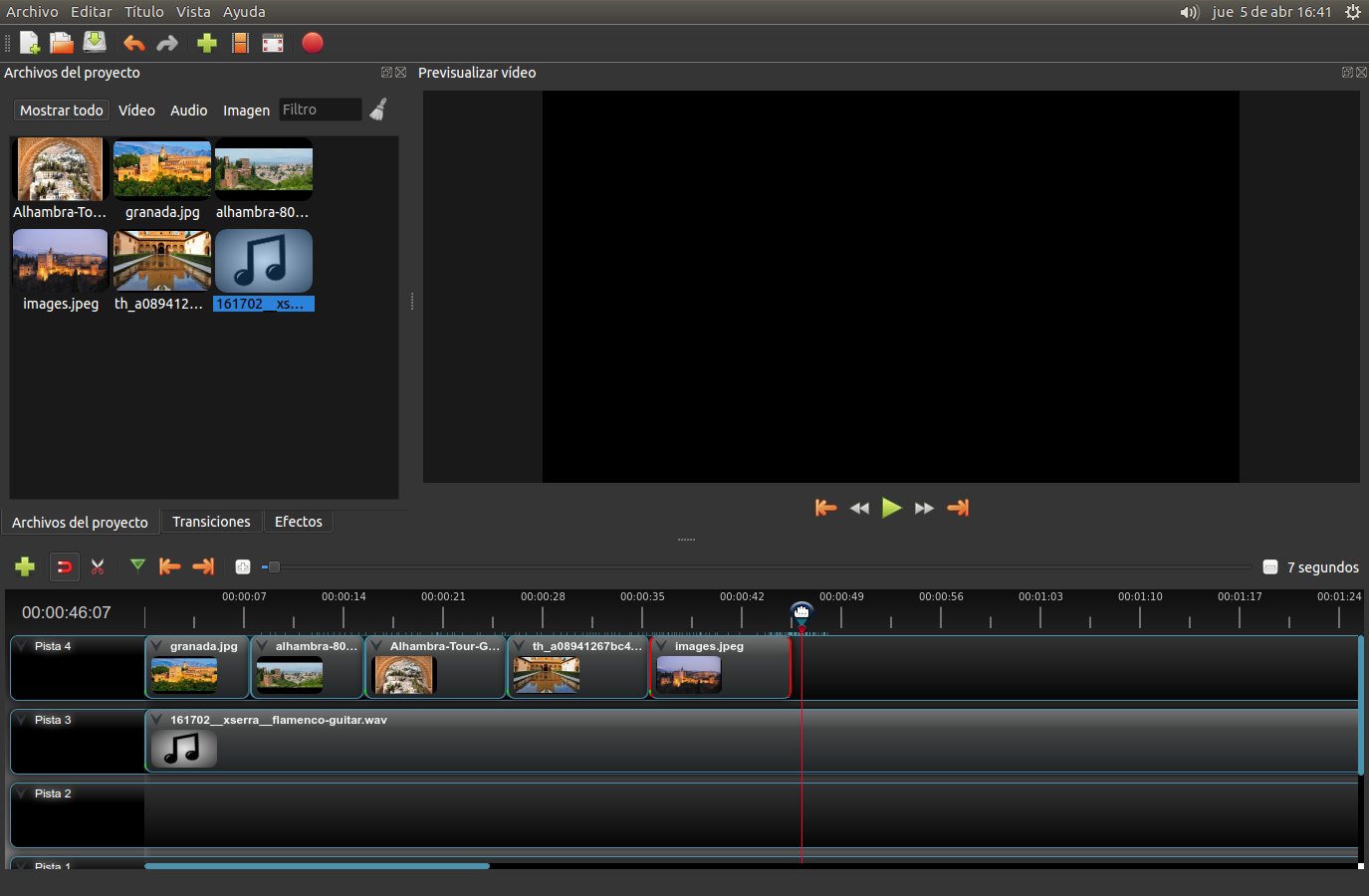Screen dimensions: 1369x896
Task: Select the images.jpeg clip on Pista 4
Action: click(x=720, y=667)
